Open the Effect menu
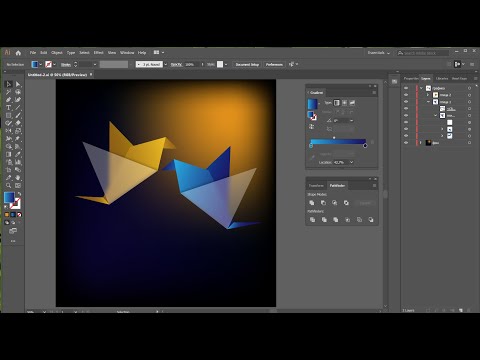This screenshot has height=360, width=480. click(98, 53)
